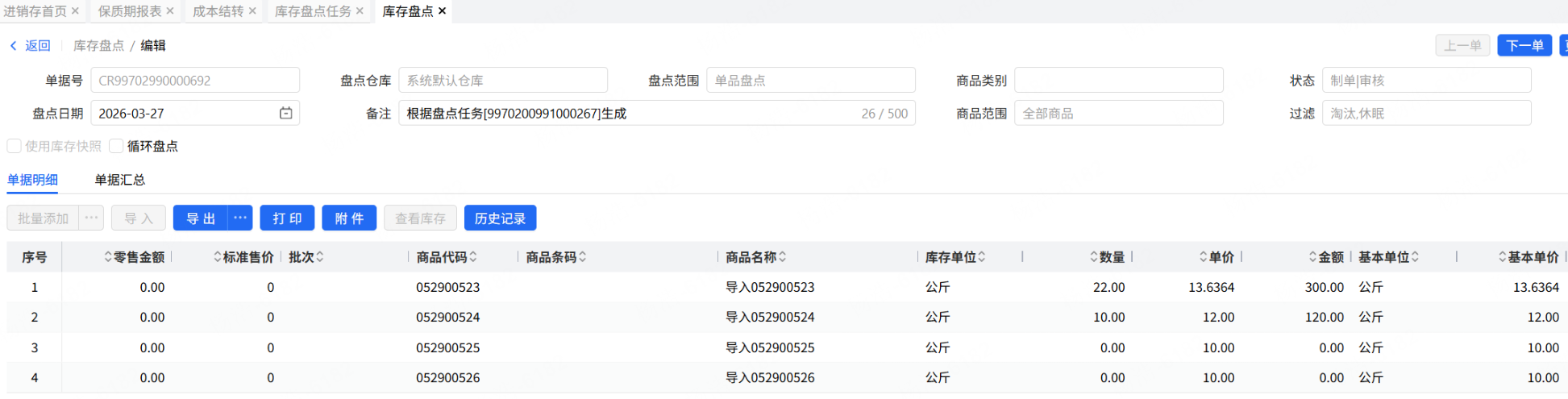This screenshot has width=1568, height=399.
Task: Open the 盘点仓库 dropdown field
Action: coord(502,81)
